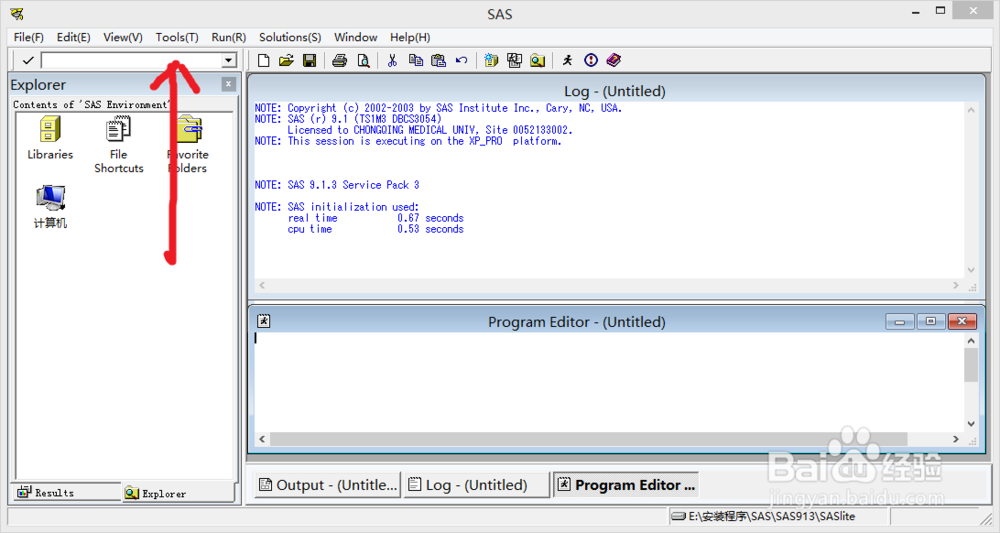
Task: Click Program Editor scroll left arrow
Action: (x=262, y=439)
